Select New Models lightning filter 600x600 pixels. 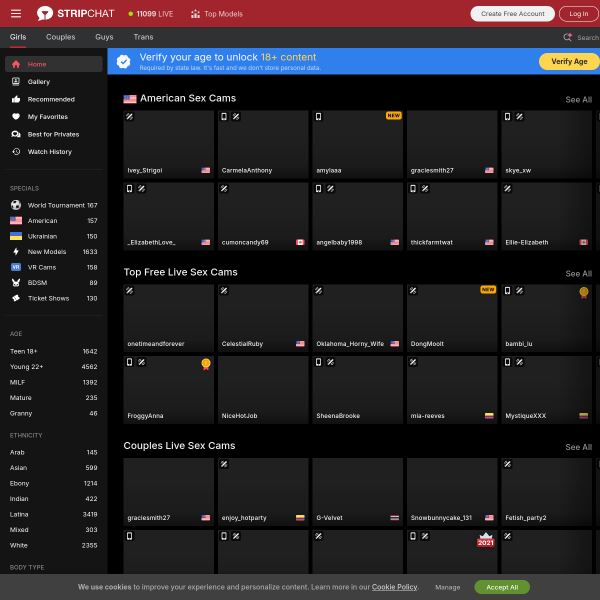coord(54,252)
